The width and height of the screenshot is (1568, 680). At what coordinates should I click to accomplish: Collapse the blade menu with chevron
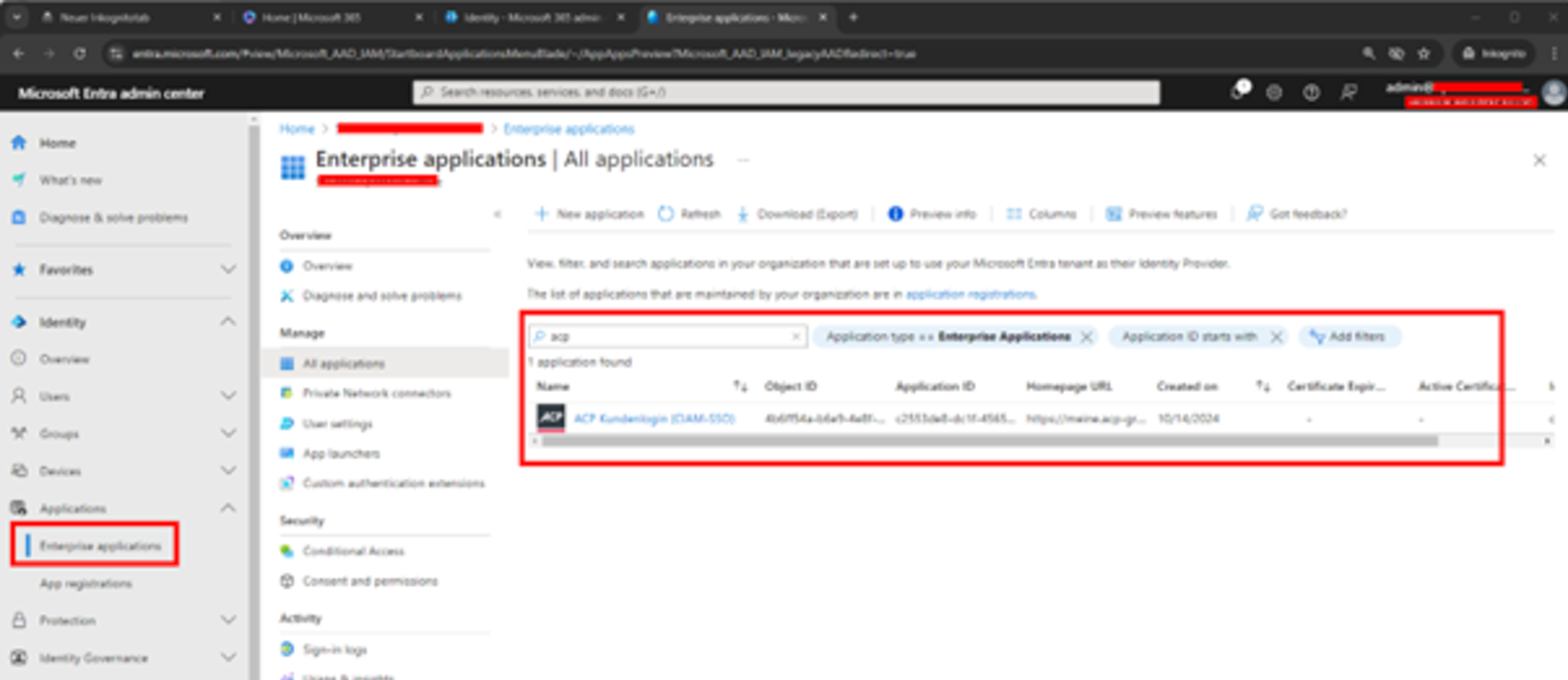[497, 214]
